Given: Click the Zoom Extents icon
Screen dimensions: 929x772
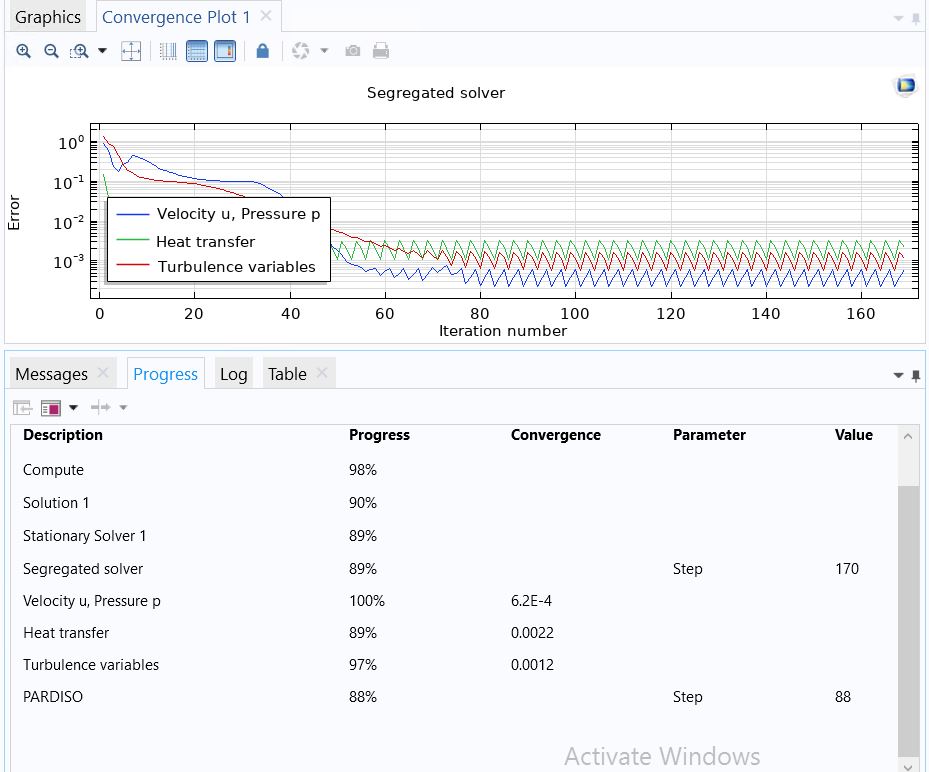Looking at the screenshot, I should pos(131,51).
